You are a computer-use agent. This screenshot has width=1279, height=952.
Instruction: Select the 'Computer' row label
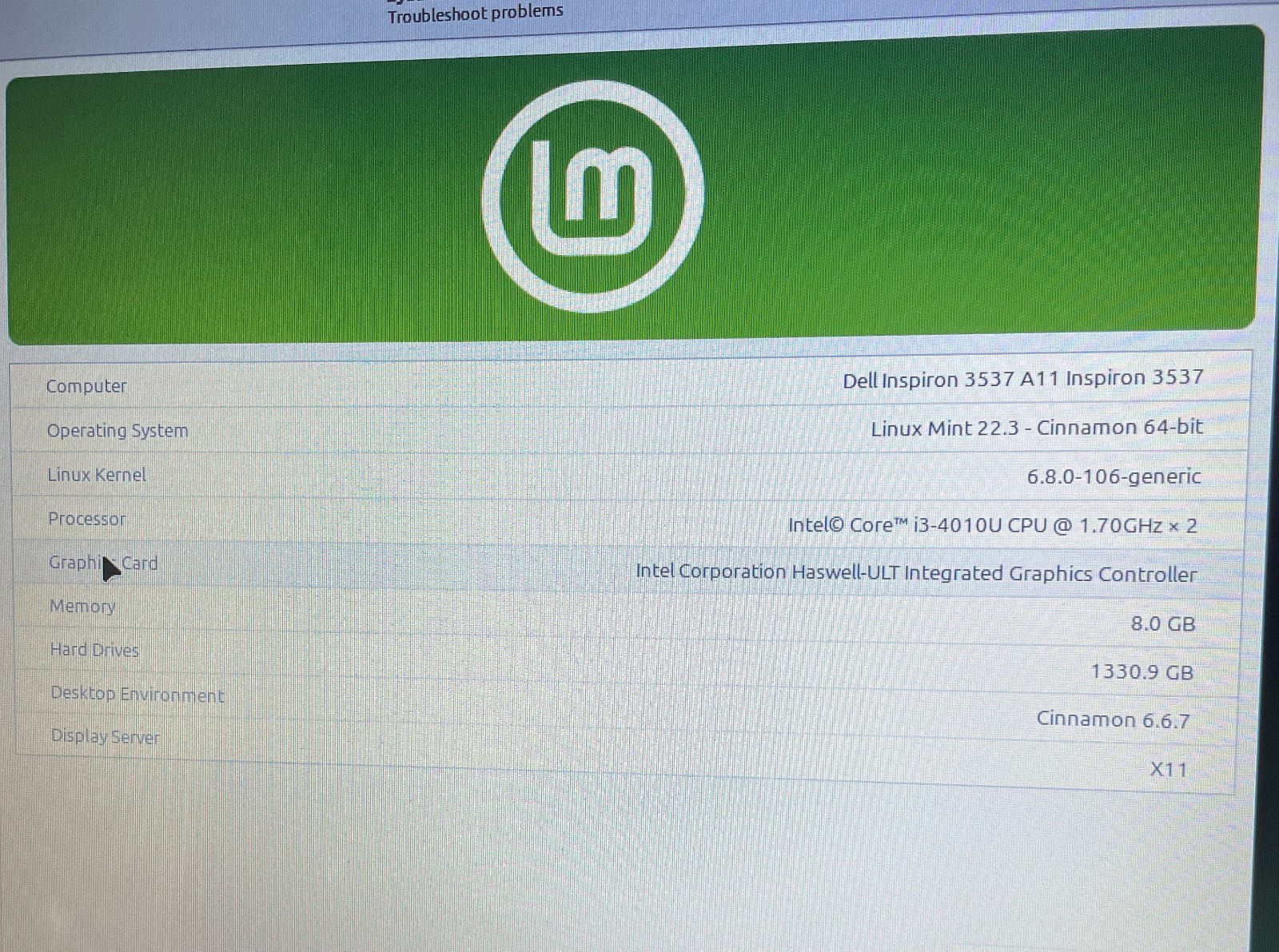[86, 386]
